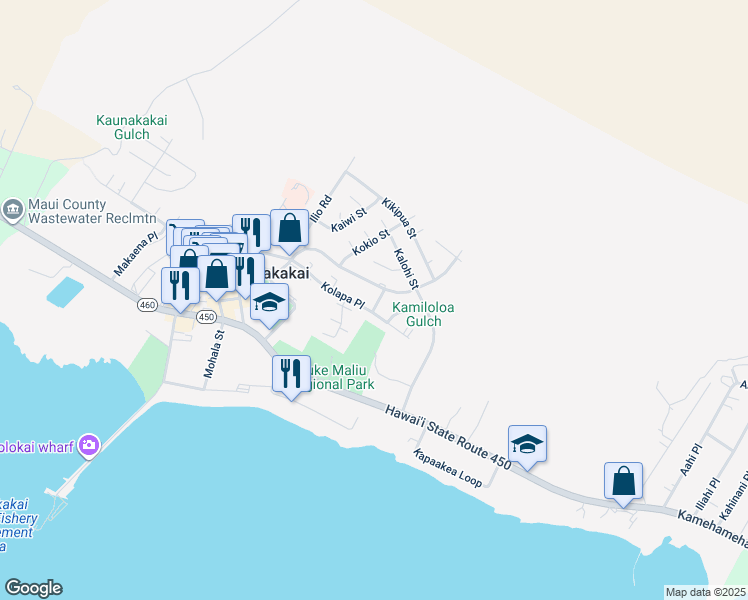Select front shopping bag marker above Route 450 shield
The width and height of the screenshot is (748, 600).
click(217, 276)
